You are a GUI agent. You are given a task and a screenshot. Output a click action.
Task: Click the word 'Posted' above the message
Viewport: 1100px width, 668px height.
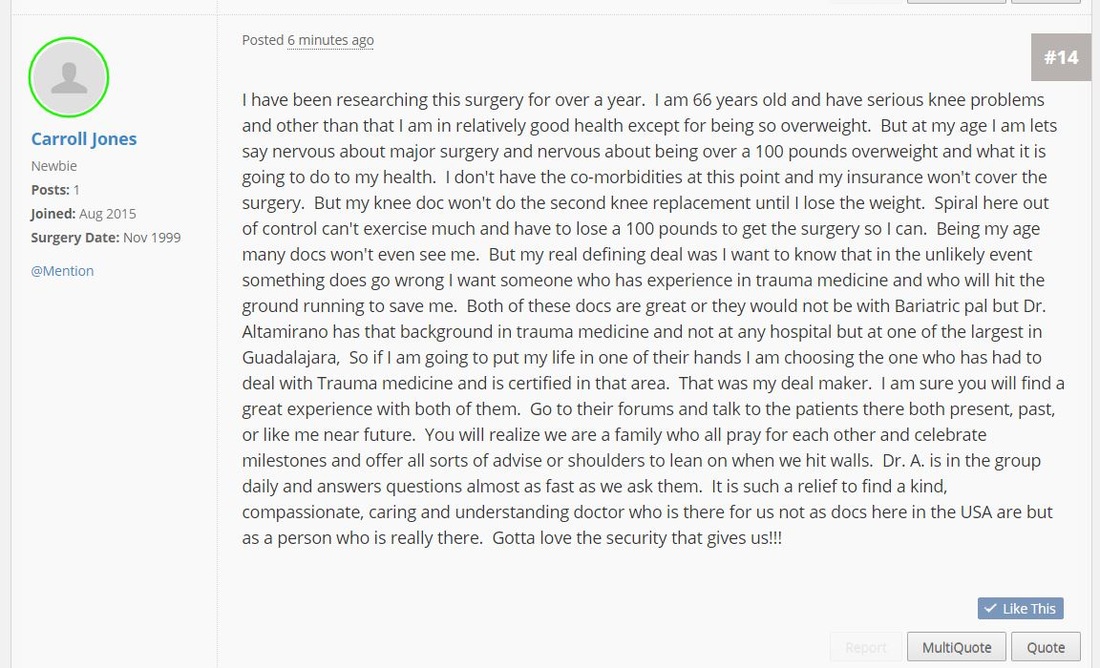[x=262, y=40]
